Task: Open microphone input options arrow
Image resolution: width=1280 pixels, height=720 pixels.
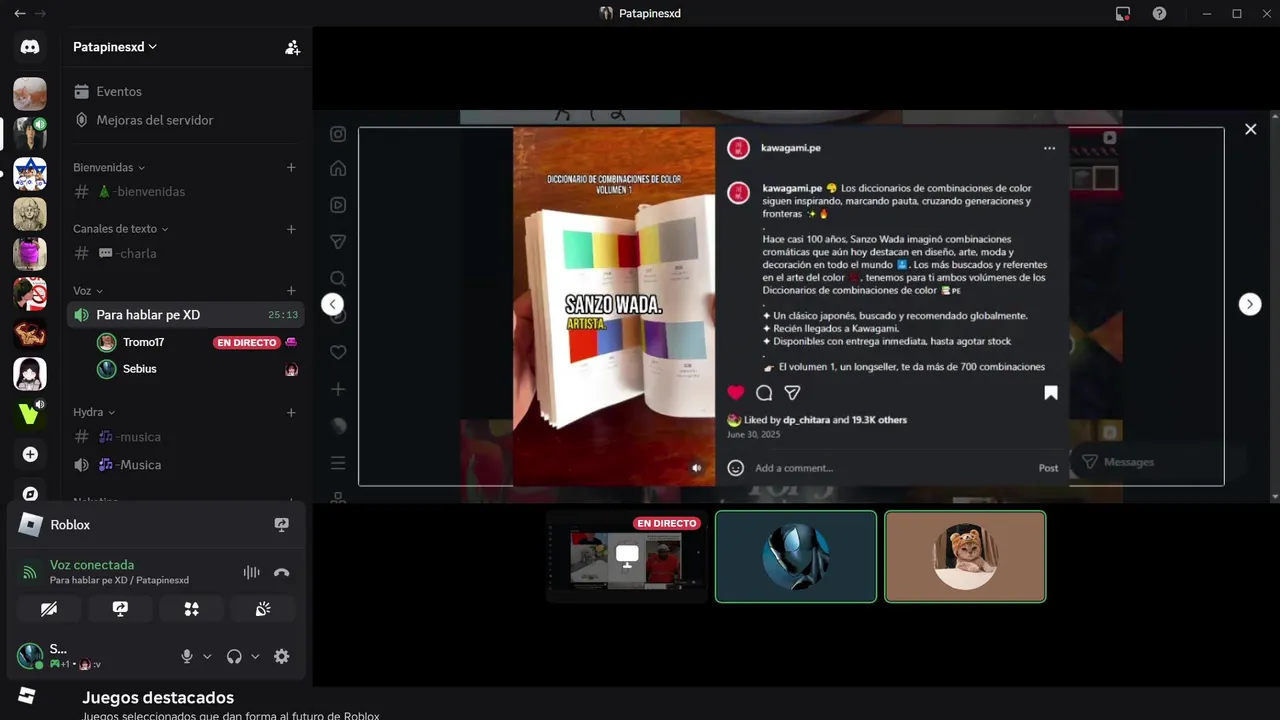Action: click(207, 657)
